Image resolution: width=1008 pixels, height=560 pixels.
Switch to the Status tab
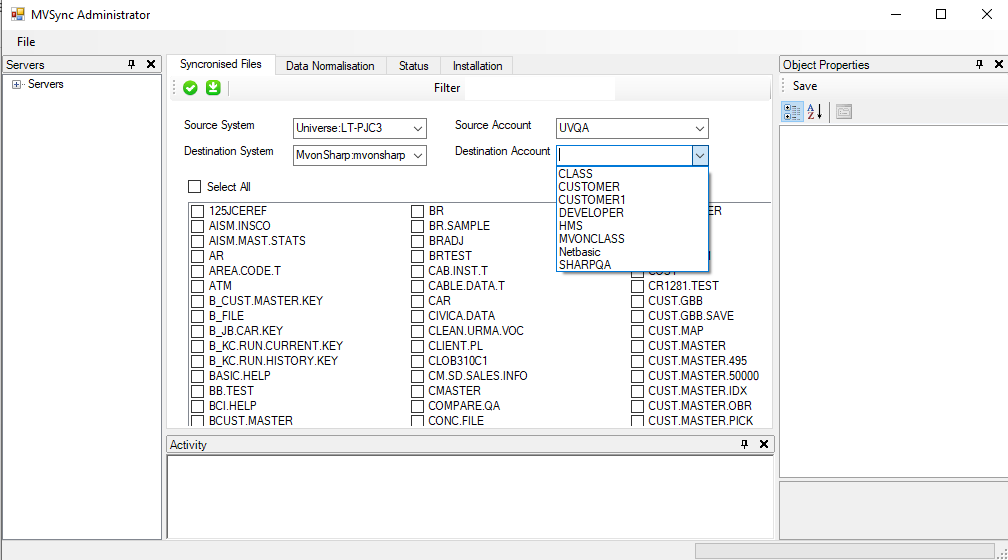click(413, 66)
